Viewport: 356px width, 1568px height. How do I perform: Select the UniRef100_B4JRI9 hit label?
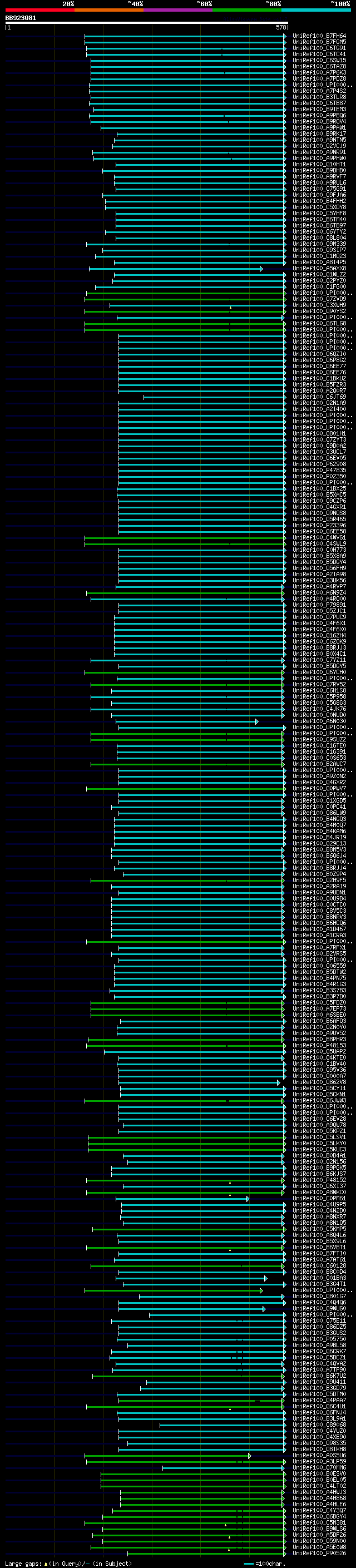(319, 837)
